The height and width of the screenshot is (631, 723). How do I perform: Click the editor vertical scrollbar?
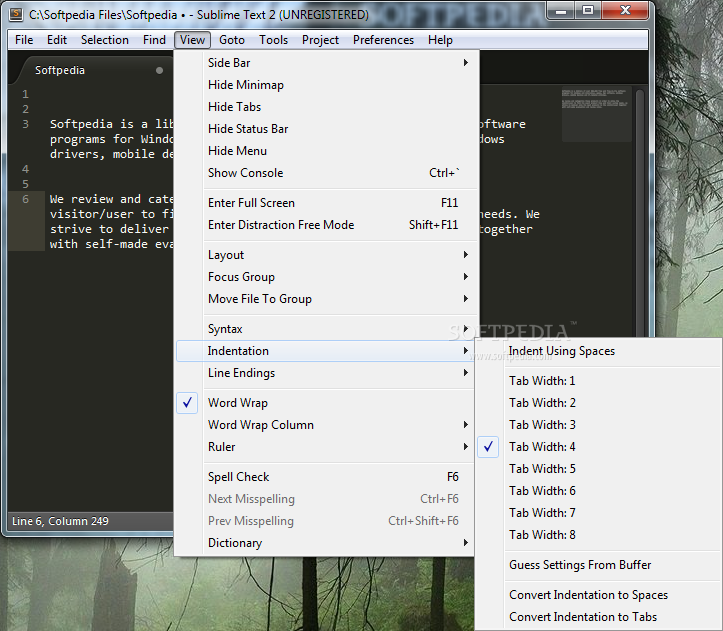pos(640,212)
